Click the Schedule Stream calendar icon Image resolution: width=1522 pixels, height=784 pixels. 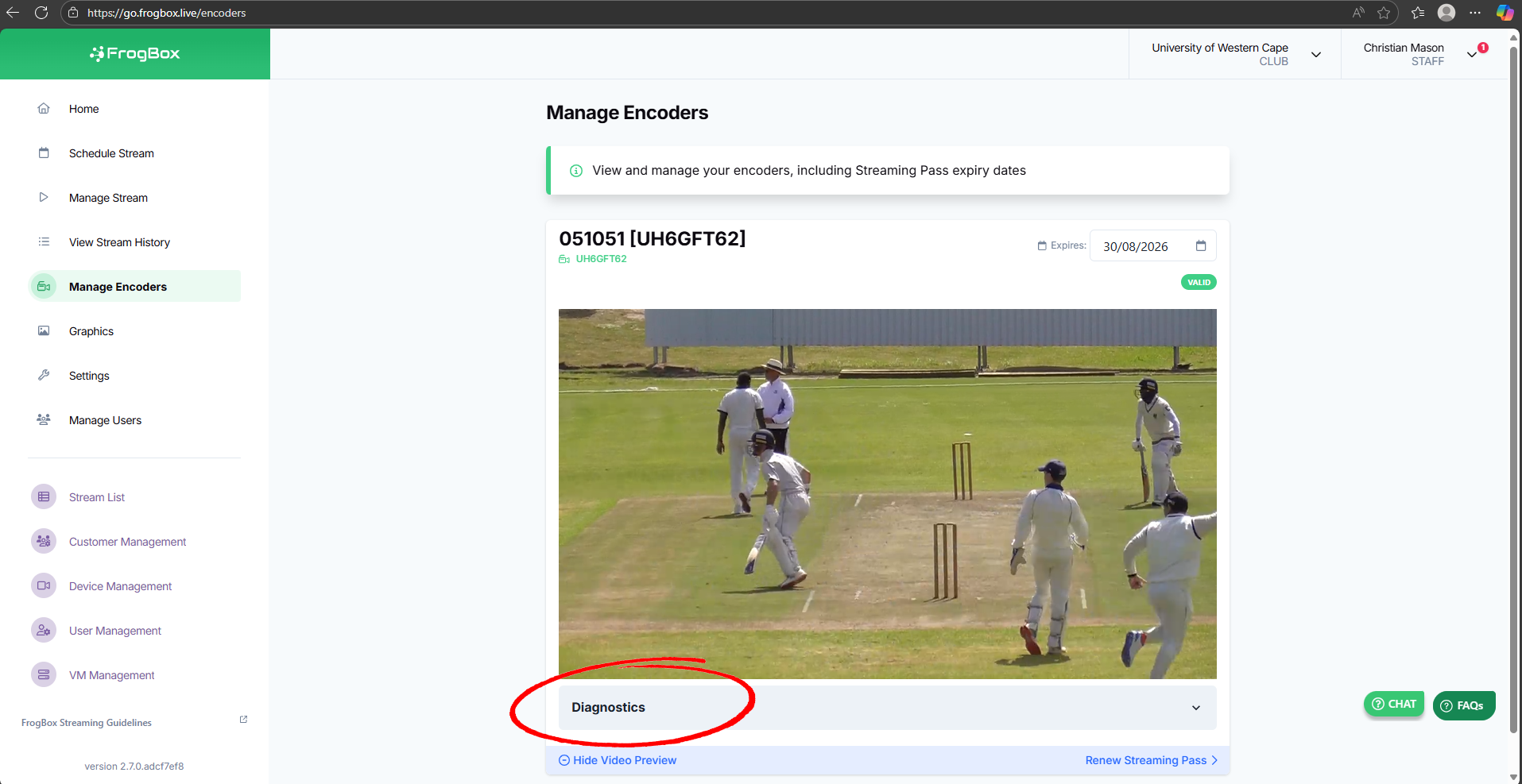coord(44,153)
